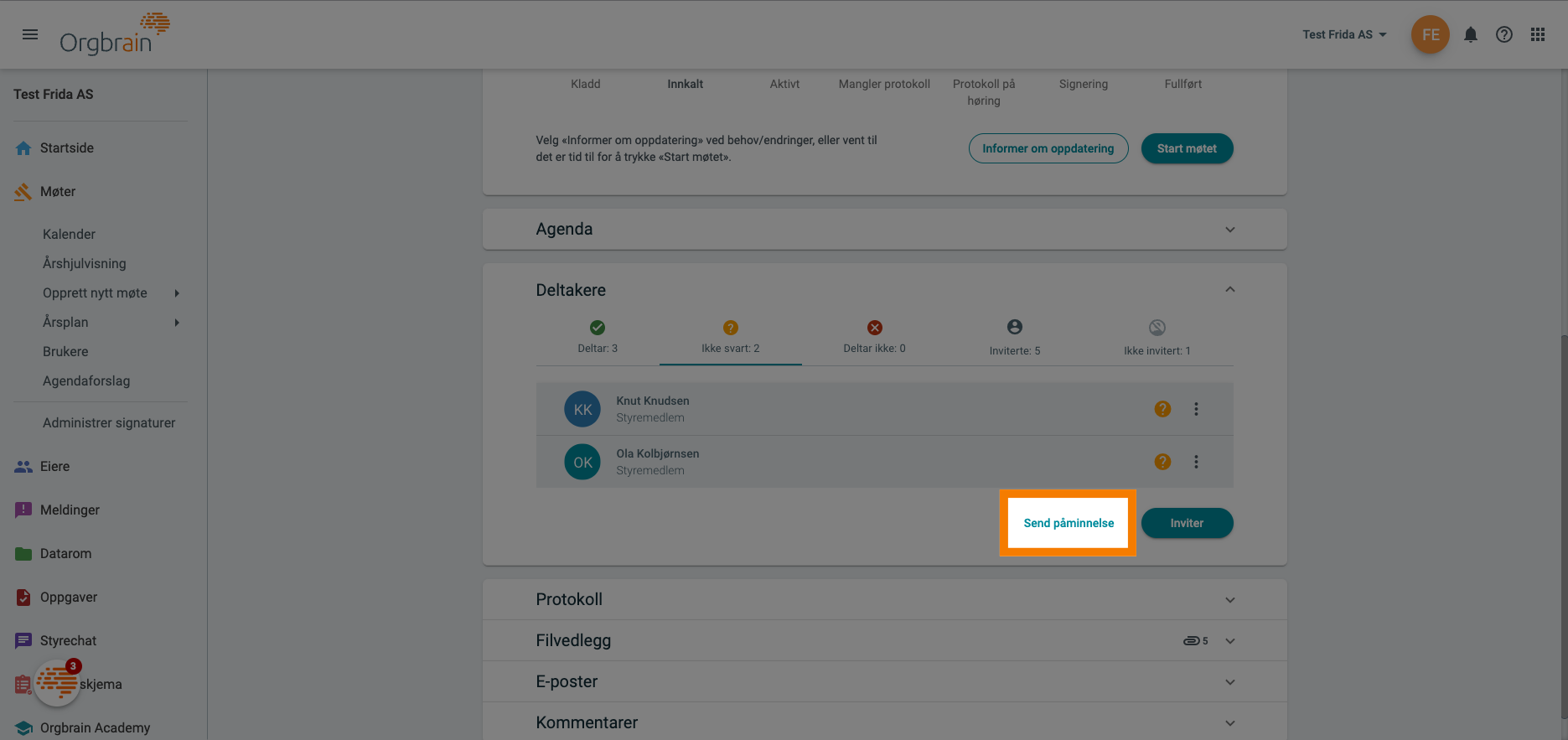Open the hamburger navigation menu
The height and width of the screenshot is (740, 1568).
point(30,34)
